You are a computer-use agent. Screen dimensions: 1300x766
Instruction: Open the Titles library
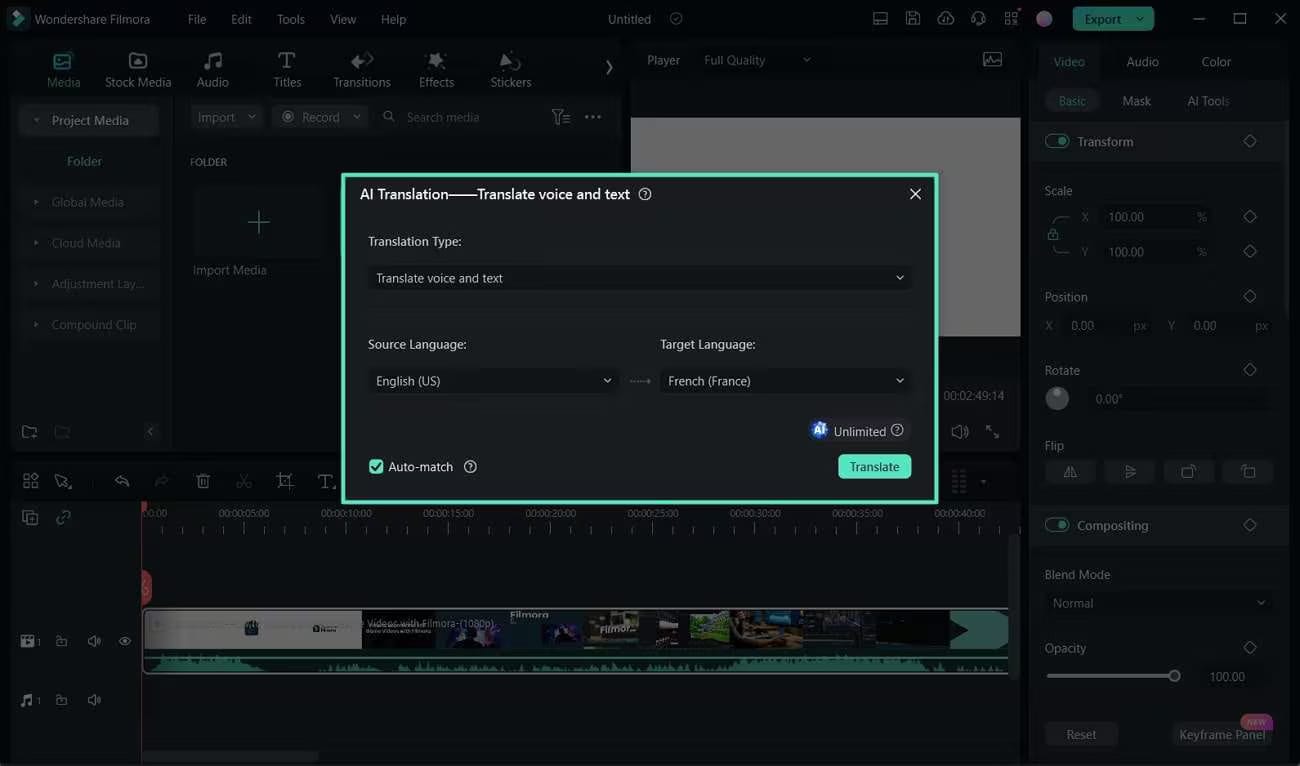(287, 70)
